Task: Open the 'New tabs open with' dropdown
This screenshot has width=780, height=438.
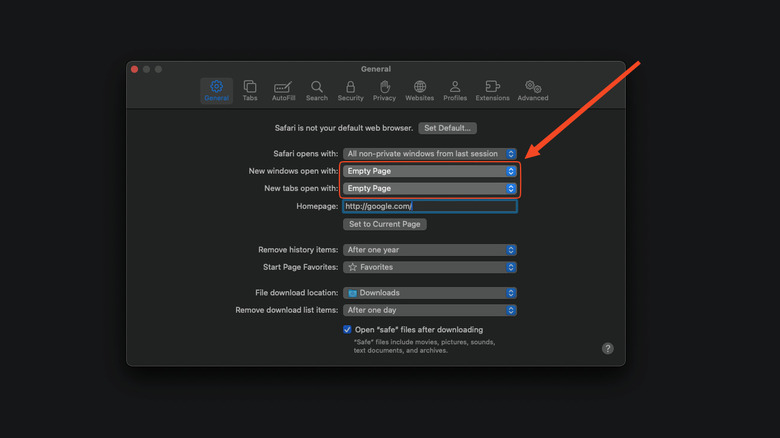Action: pyautogui.click(x=430, y=188)
